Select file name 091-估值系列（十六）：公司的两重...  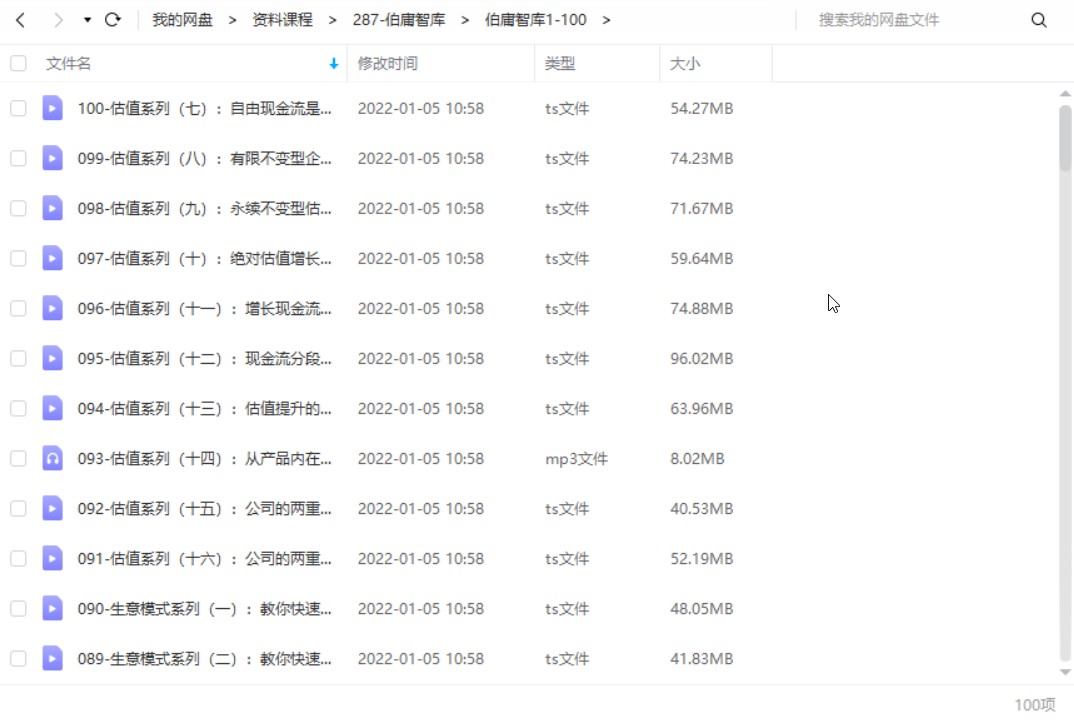pos(204,558)
